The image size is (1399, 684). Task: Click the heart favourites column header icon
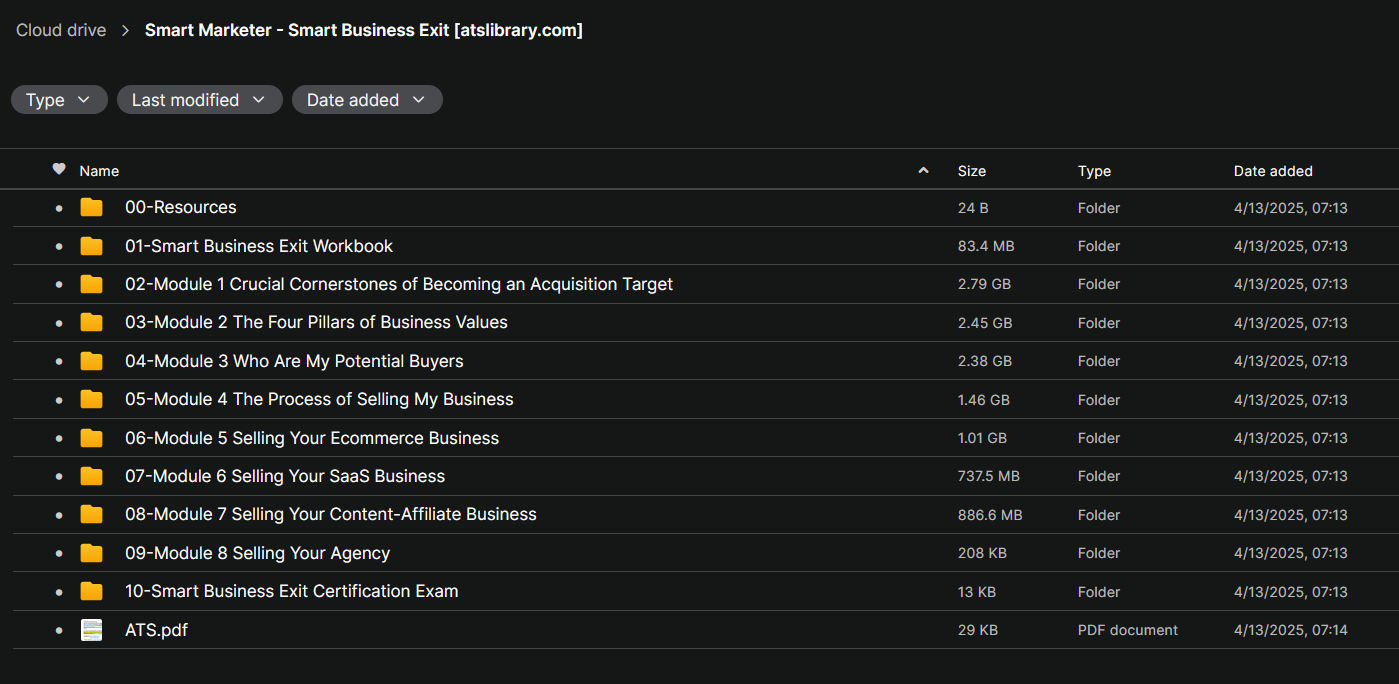pos(59,170)
